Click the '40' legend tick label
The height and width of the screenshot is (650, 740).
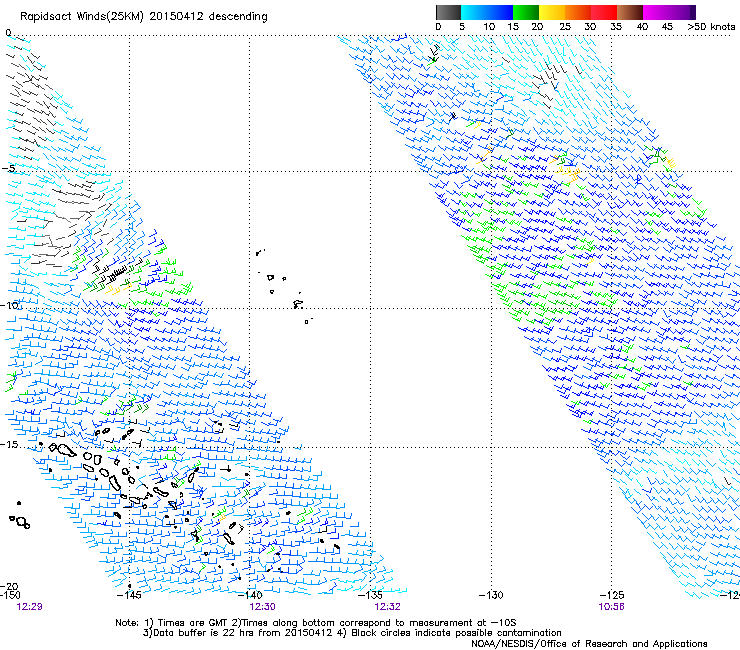point(642,27)
